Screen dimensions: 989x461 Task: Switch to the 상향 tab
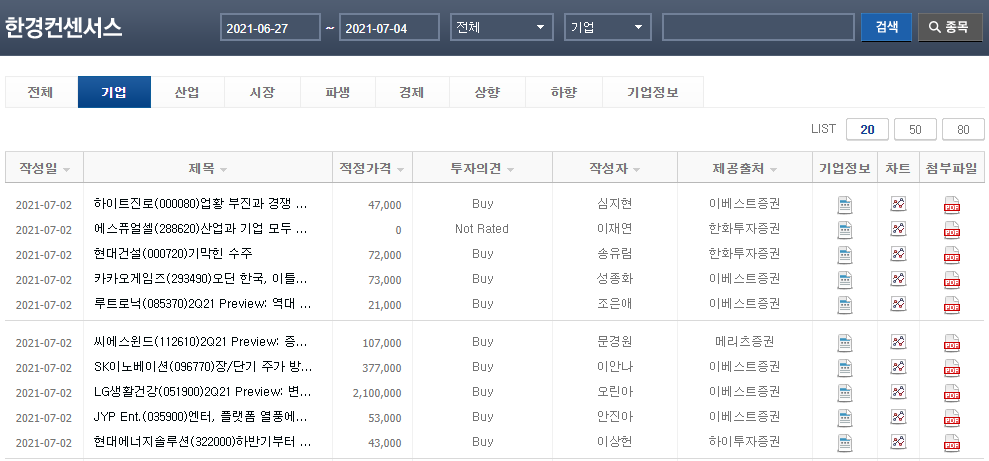point(487,92)
